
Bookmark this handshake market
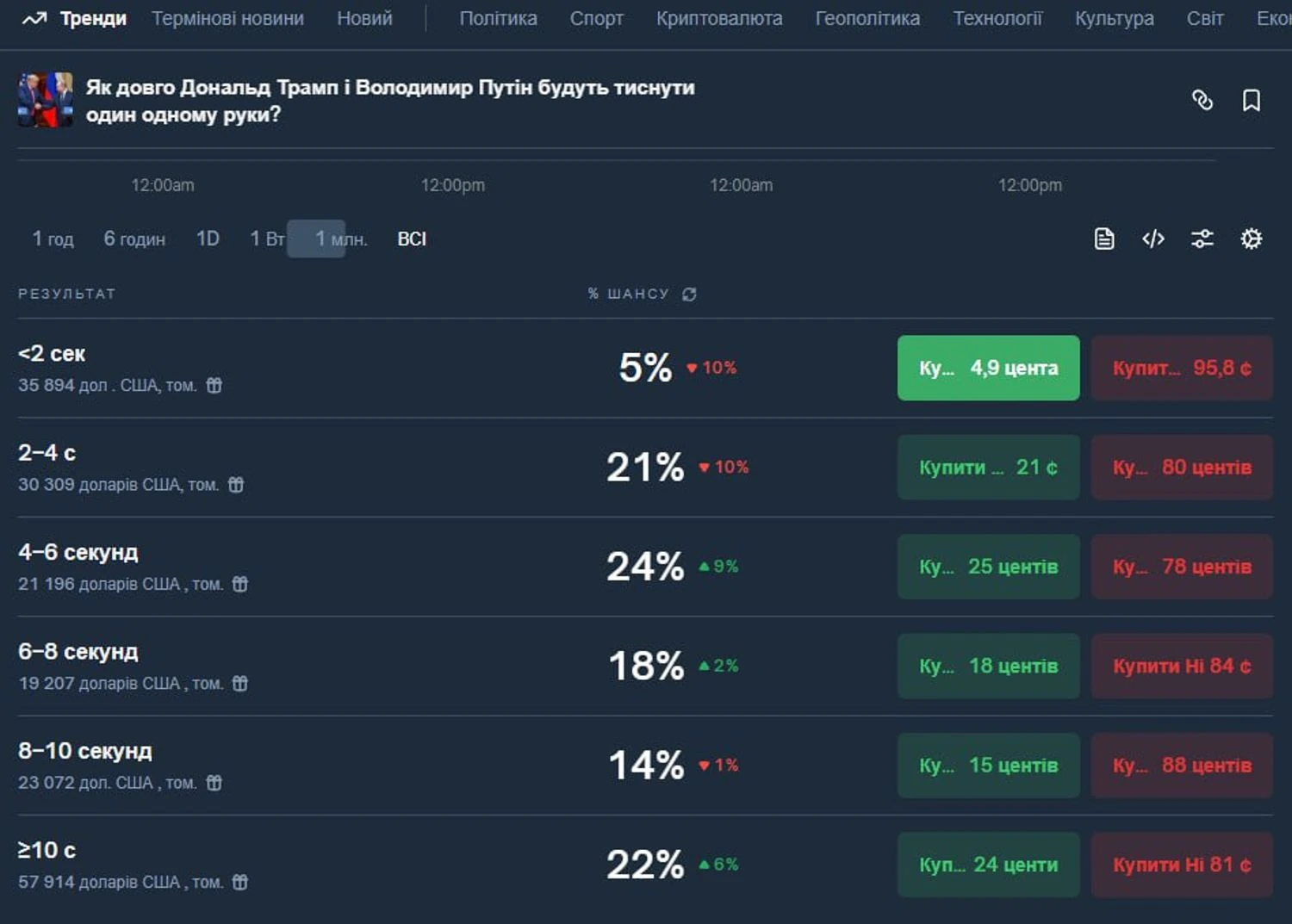(1251, 101)
